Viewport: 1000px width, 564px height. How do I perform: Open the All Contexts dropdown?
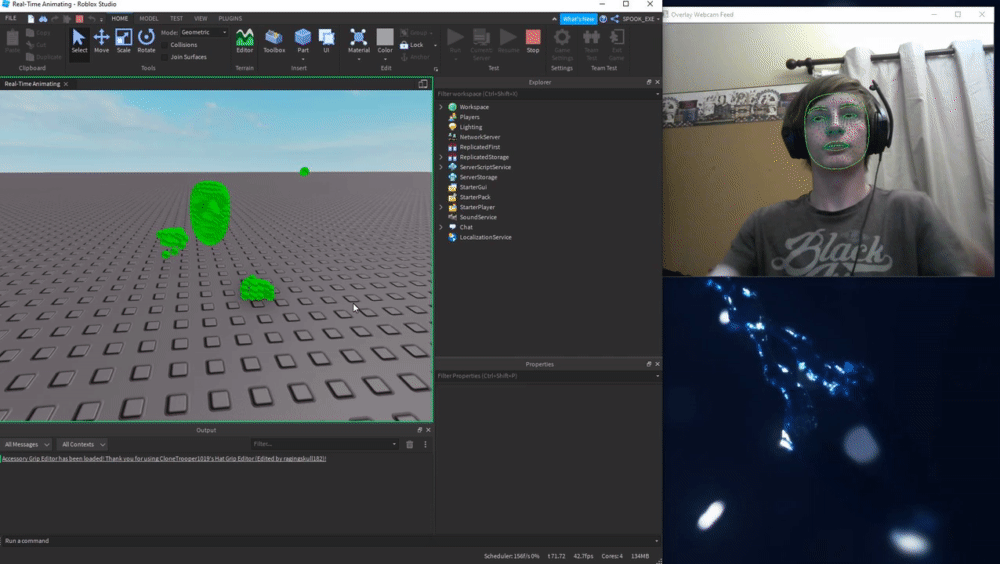click(83, 444)
